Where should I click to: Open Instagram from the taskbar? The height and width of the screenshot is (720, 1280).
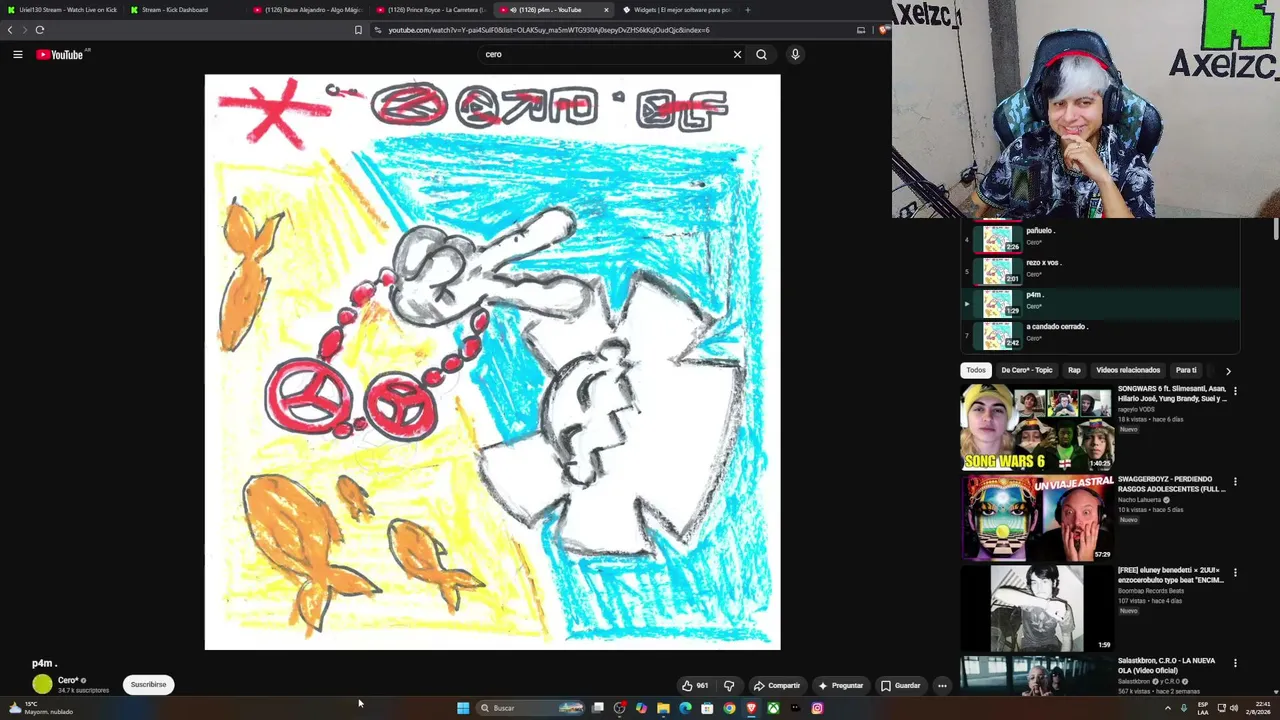pyautogui.click(x=817, y=708)
